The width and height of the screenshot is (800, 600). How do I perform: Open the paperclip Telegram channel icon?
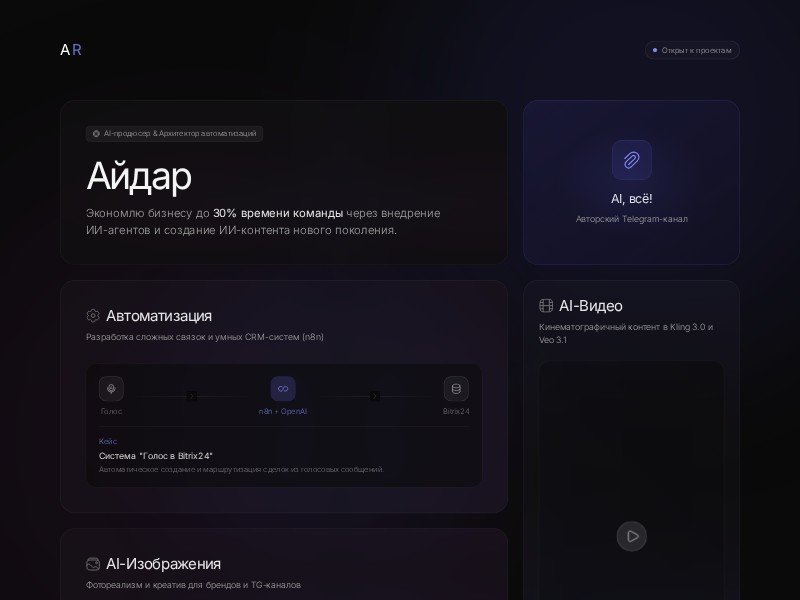pyautogui.click(x=632, y=160)
